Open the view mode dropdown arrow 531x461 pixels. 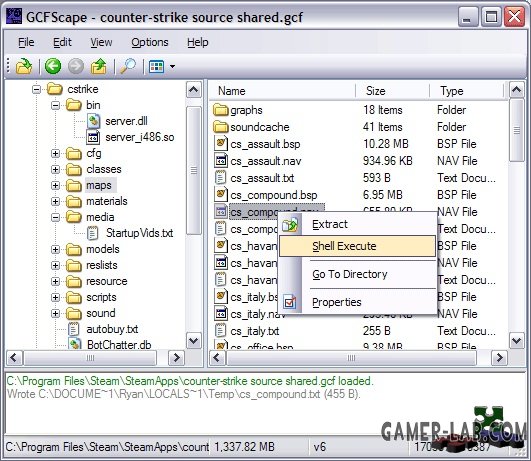click(x=172, y=66)
